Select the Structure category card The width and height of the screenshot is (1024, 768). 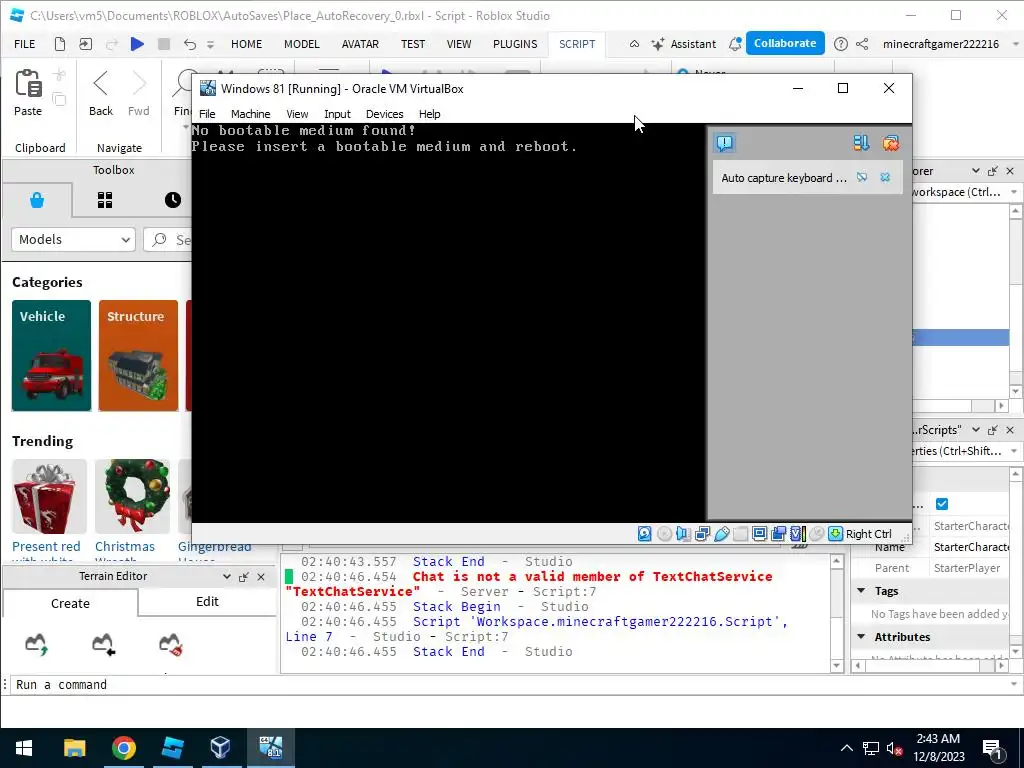[138, 356]
